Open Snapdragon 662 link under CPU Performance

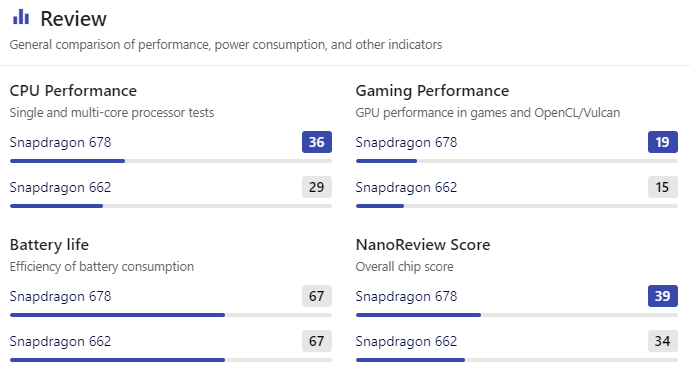[x=60, y=187]
